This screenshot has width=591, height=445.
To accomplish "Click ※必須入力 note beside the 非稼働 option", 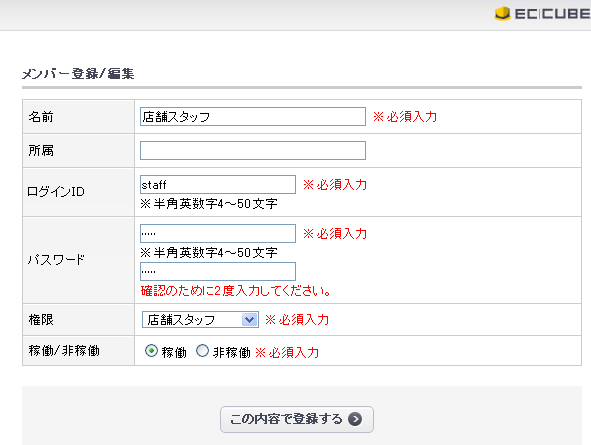I will 287,353.
